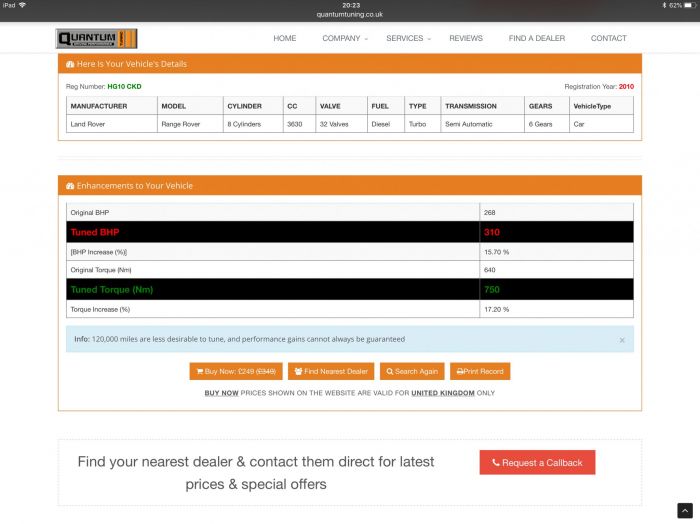Viewport: 700px width, 524px height.
Task: Open FIND A DEALER page
Action: (537, 38)
